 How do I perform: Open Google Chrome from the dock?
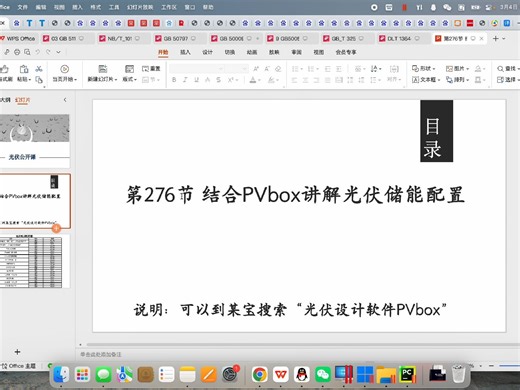[x=260, y=374]
